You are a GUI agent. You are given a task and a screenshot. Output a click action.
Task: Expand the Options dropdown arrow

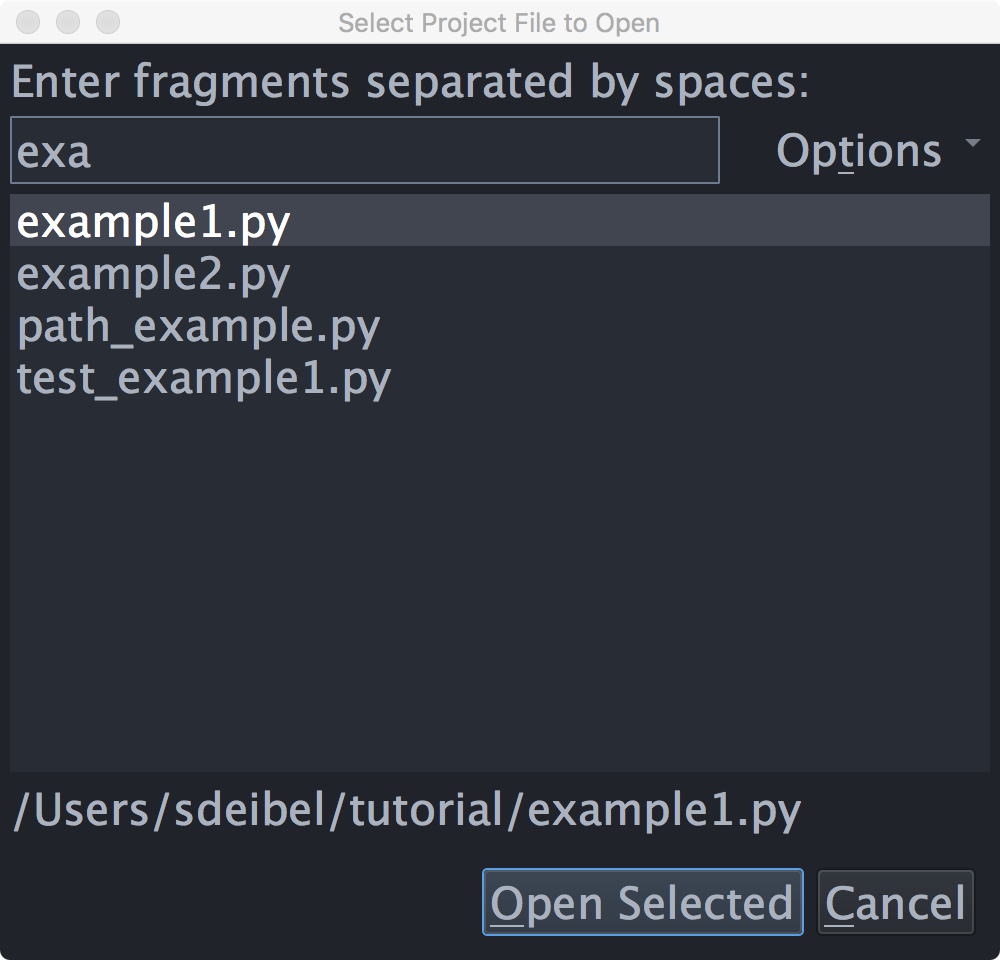tap(972, 145)
